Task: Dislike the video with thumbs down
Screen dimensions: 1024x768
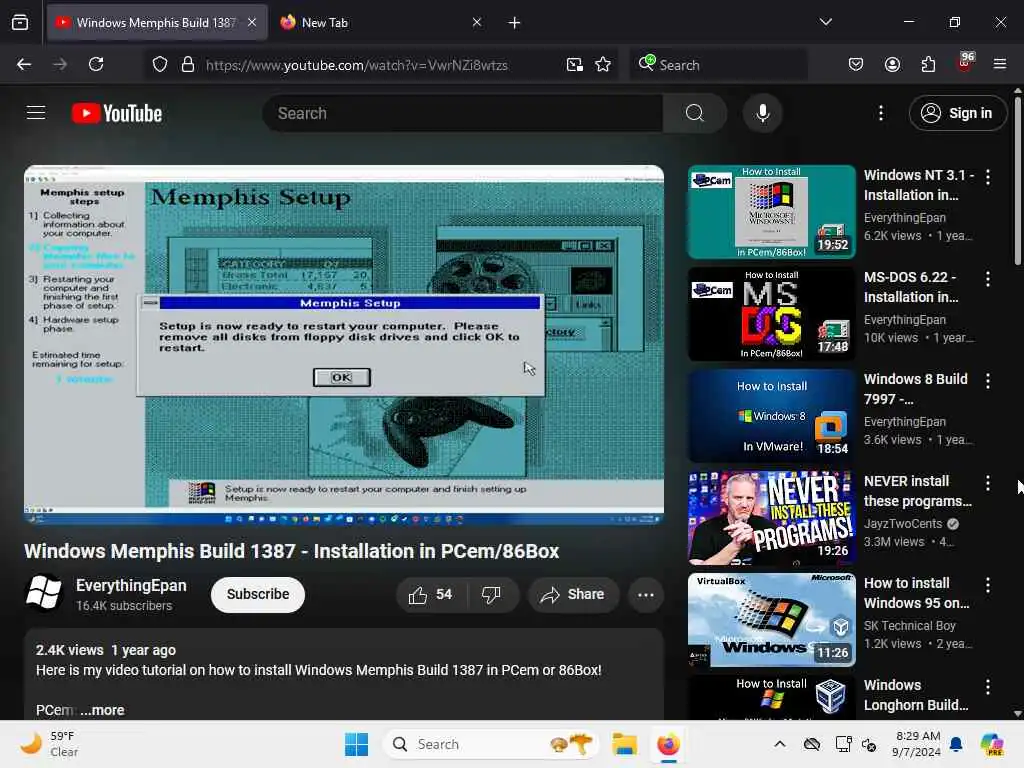Action: point(492,594)
